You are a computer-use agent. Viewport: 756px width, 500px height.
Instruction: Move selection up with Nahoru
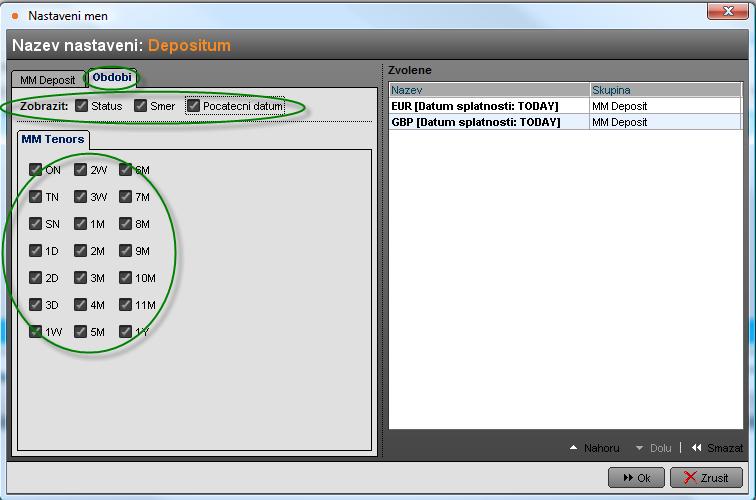click(594, 448)
